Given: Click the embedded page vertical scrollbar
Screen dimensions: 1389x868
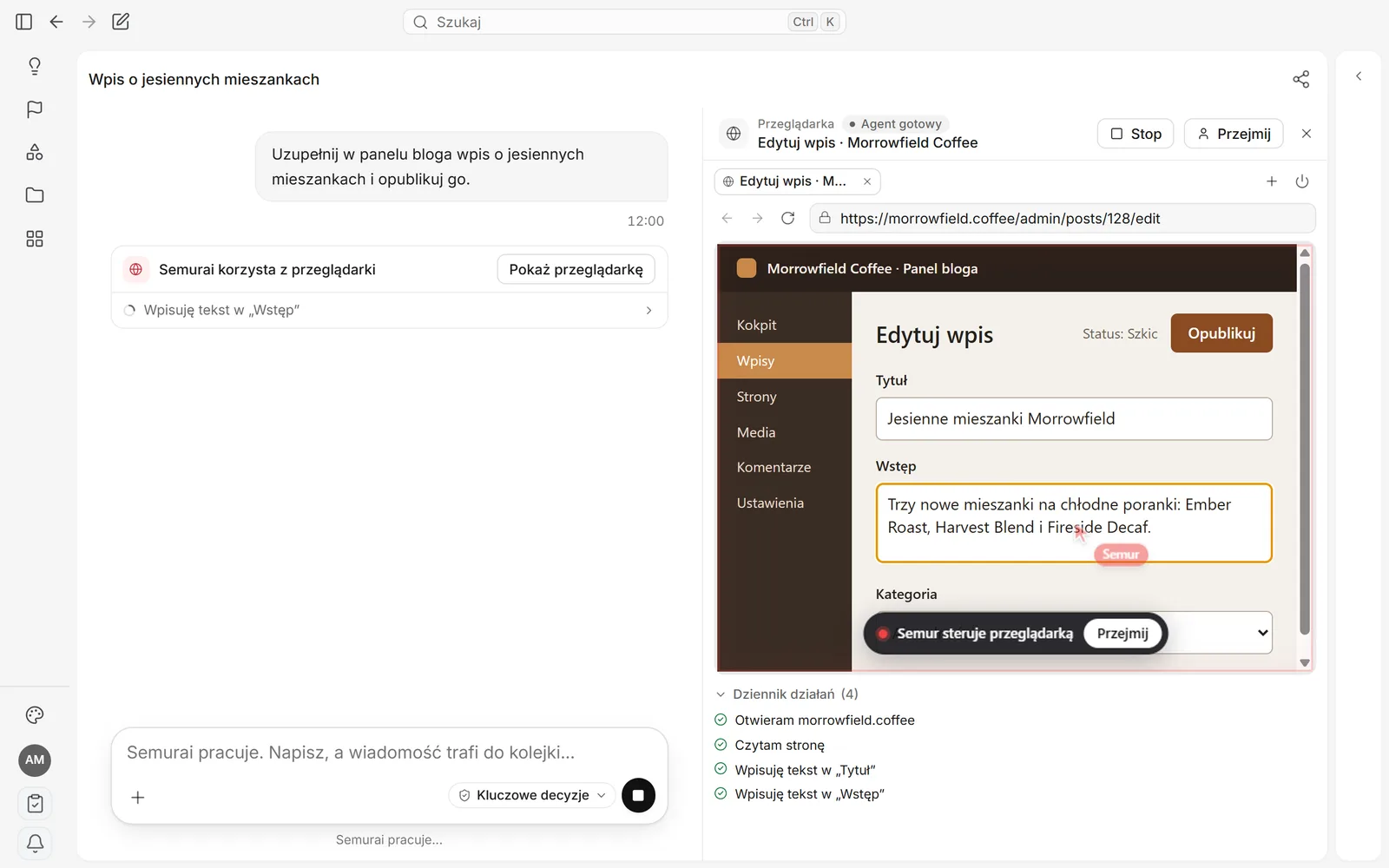Looking at the screenshot, I should pyautogui.click(x=1304, y=449).
